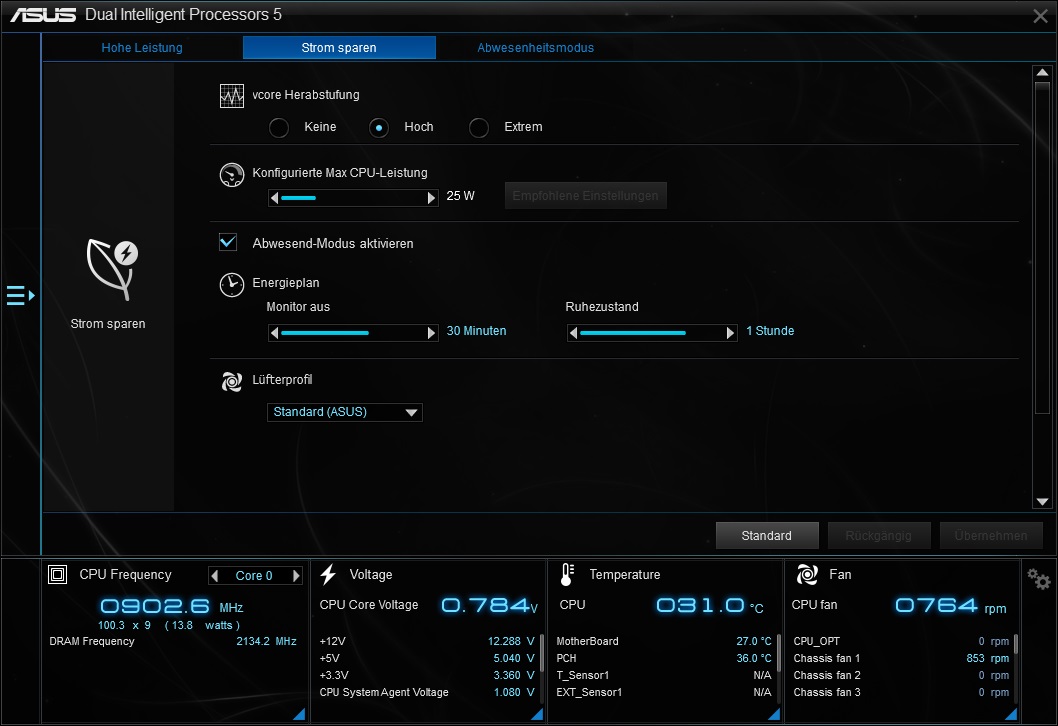Screen dimensions: 1058x726
Task: Click the CPU-Leistung gauge icon
Action: (231, 175)
